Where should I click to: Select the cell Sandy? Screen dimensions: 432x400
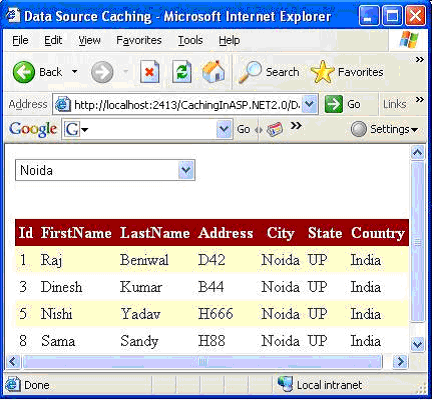coord(139,341)
